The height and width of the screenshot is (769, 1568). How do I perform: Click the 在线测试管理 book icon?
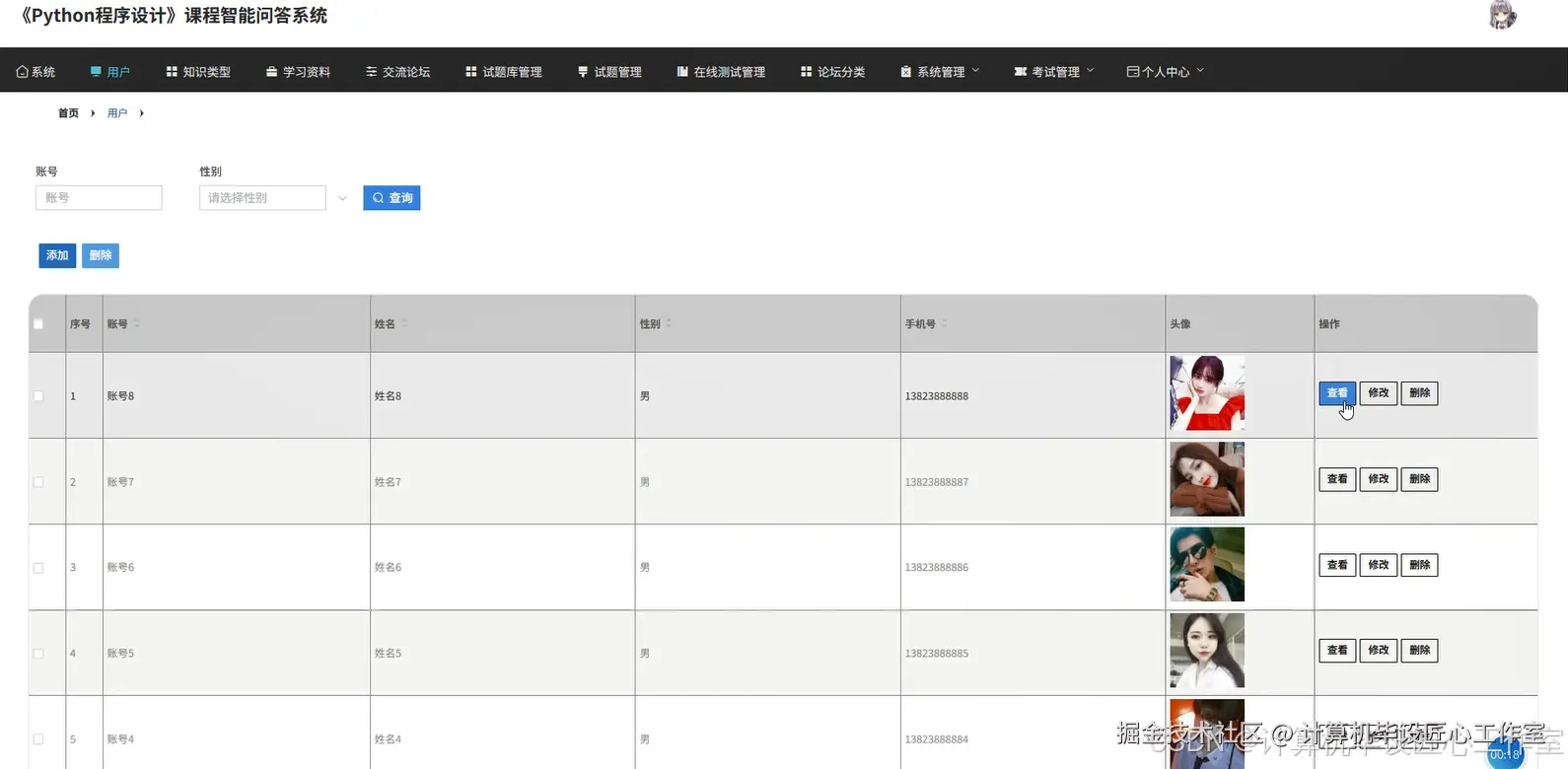pos(682,72)
